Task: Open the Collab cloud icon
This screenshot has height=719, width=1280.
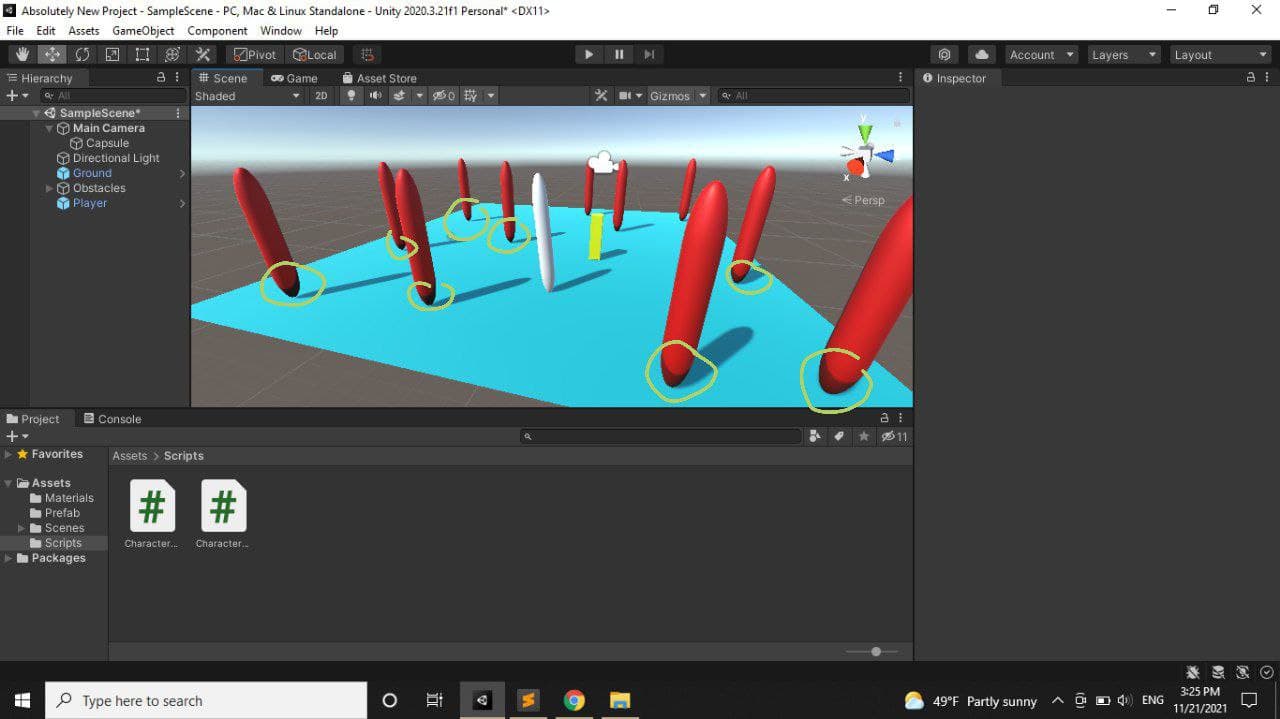Action: [981, 55]
